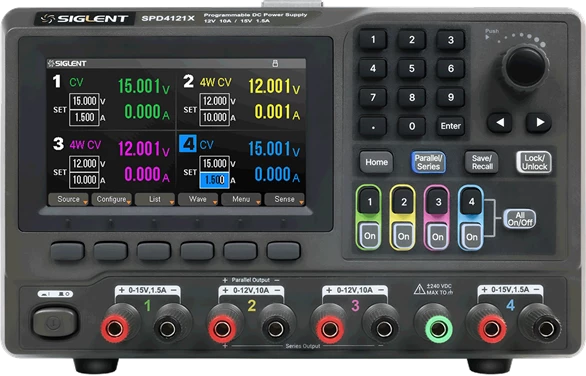
Task: Toggle channel 3 output On
Action: (x=438, y=236)
